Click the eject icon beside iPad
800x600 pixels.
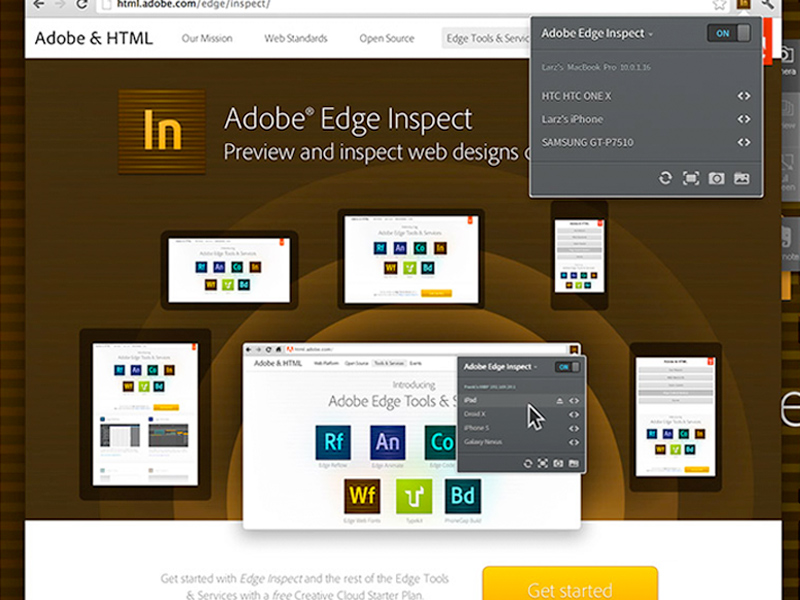pos(560,401)
